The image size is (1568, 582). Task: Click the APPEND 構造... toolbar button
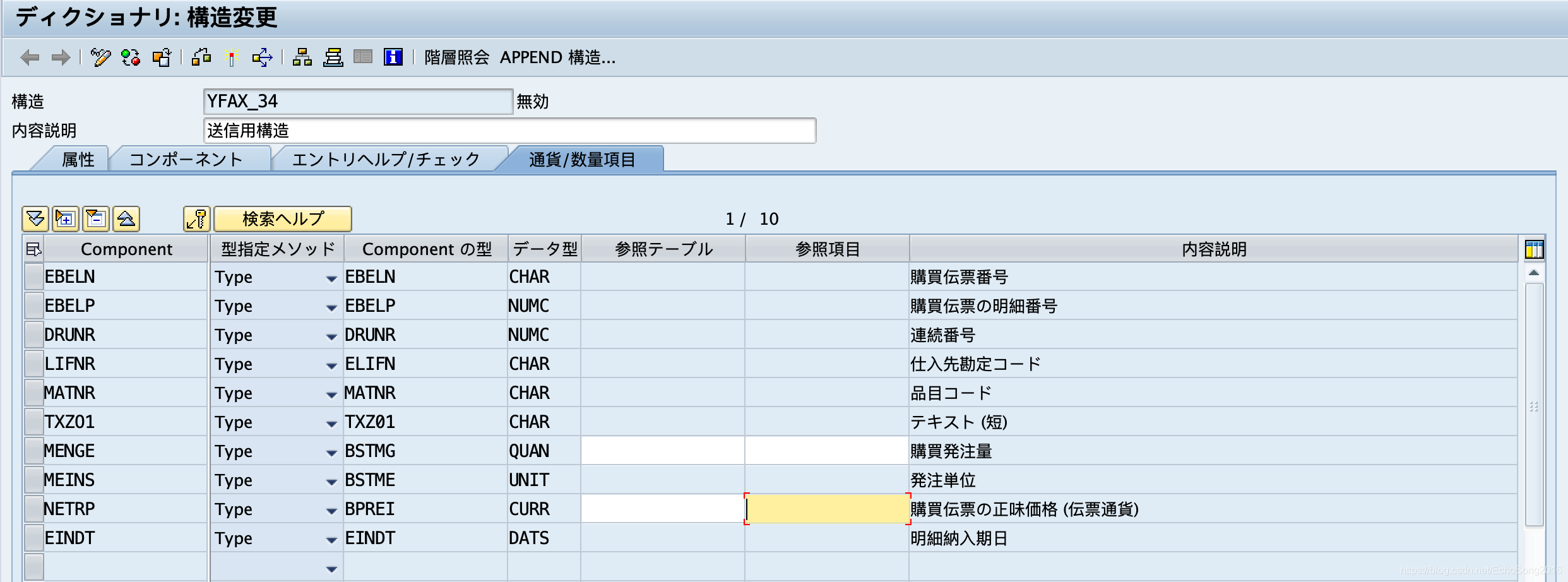(x=557, y=57)
